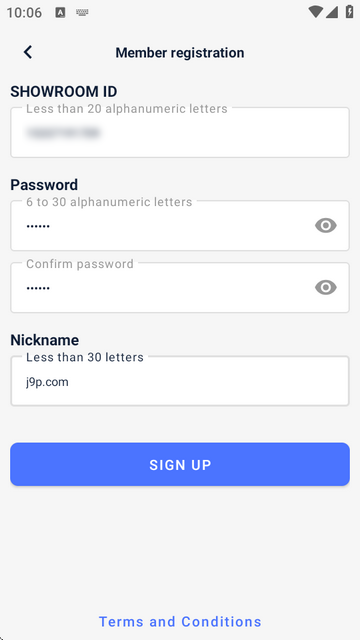Tap the "Less than 30 letters" hint label

85,357
